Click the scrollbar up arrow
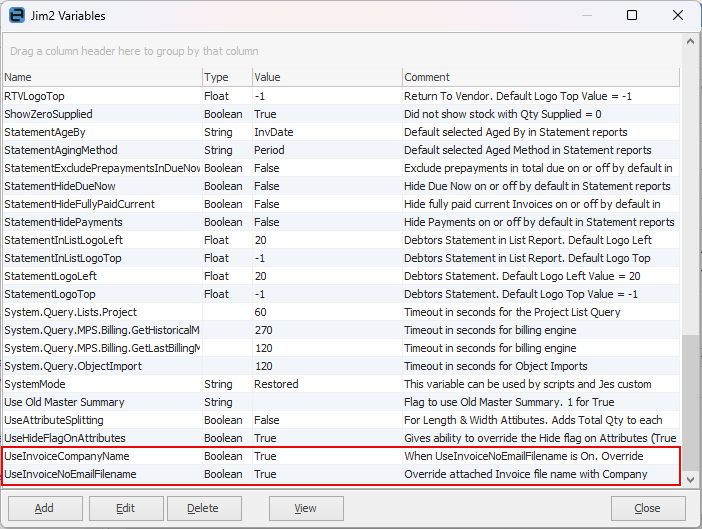 click(x=690, y=41)
